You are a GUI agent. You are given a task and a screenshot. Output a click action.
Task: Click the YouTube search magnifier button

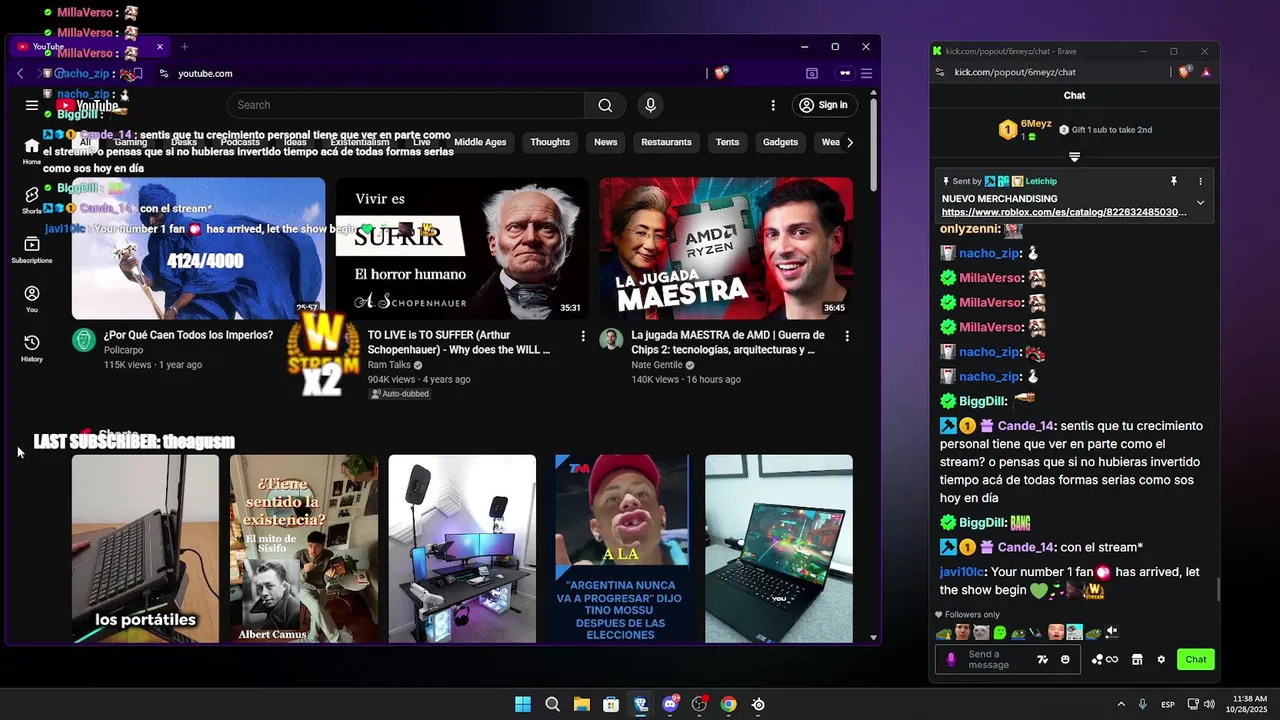click(x=605, y=105)
